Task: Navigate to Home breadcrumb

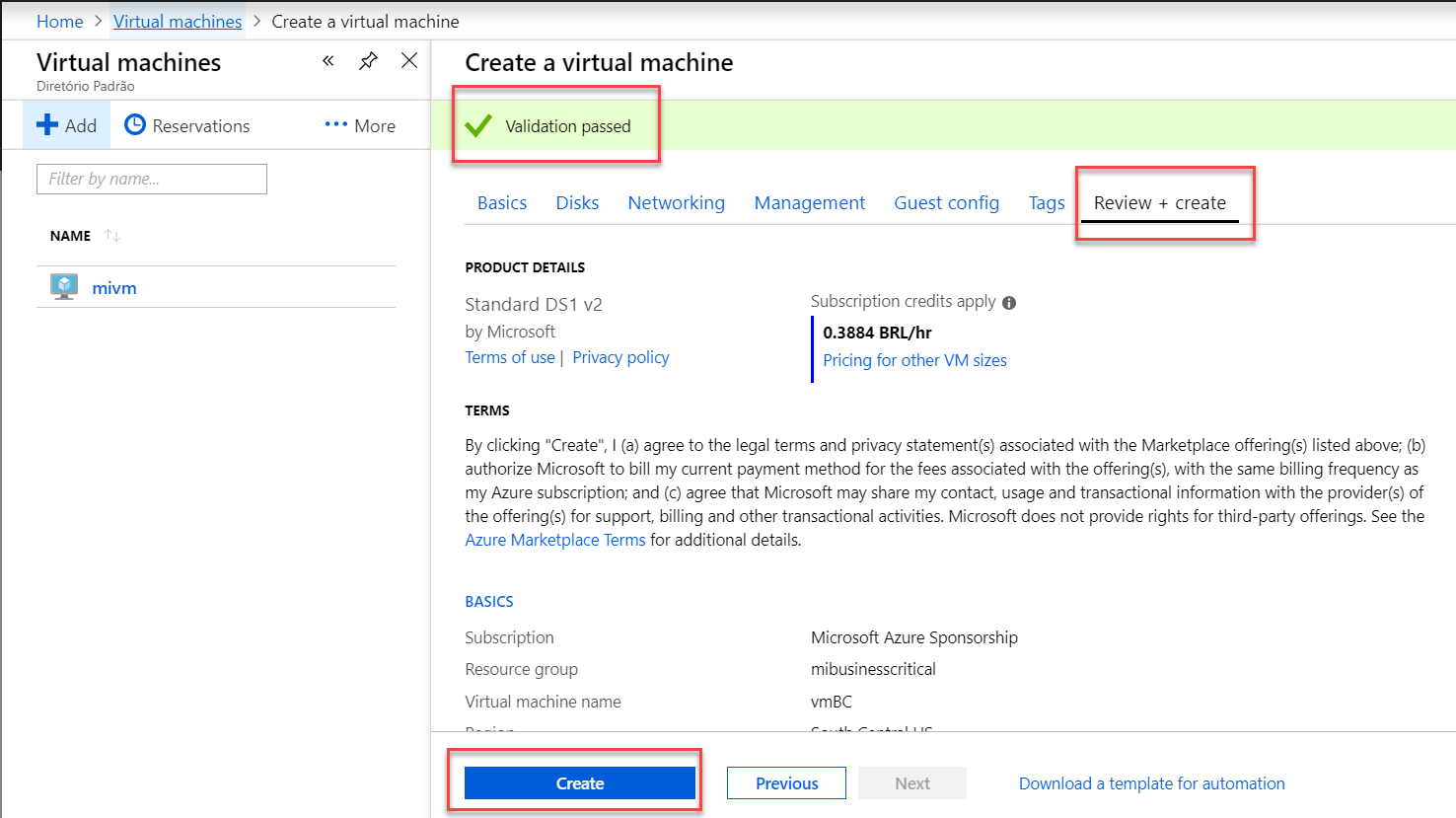Action: coord(59,21)
